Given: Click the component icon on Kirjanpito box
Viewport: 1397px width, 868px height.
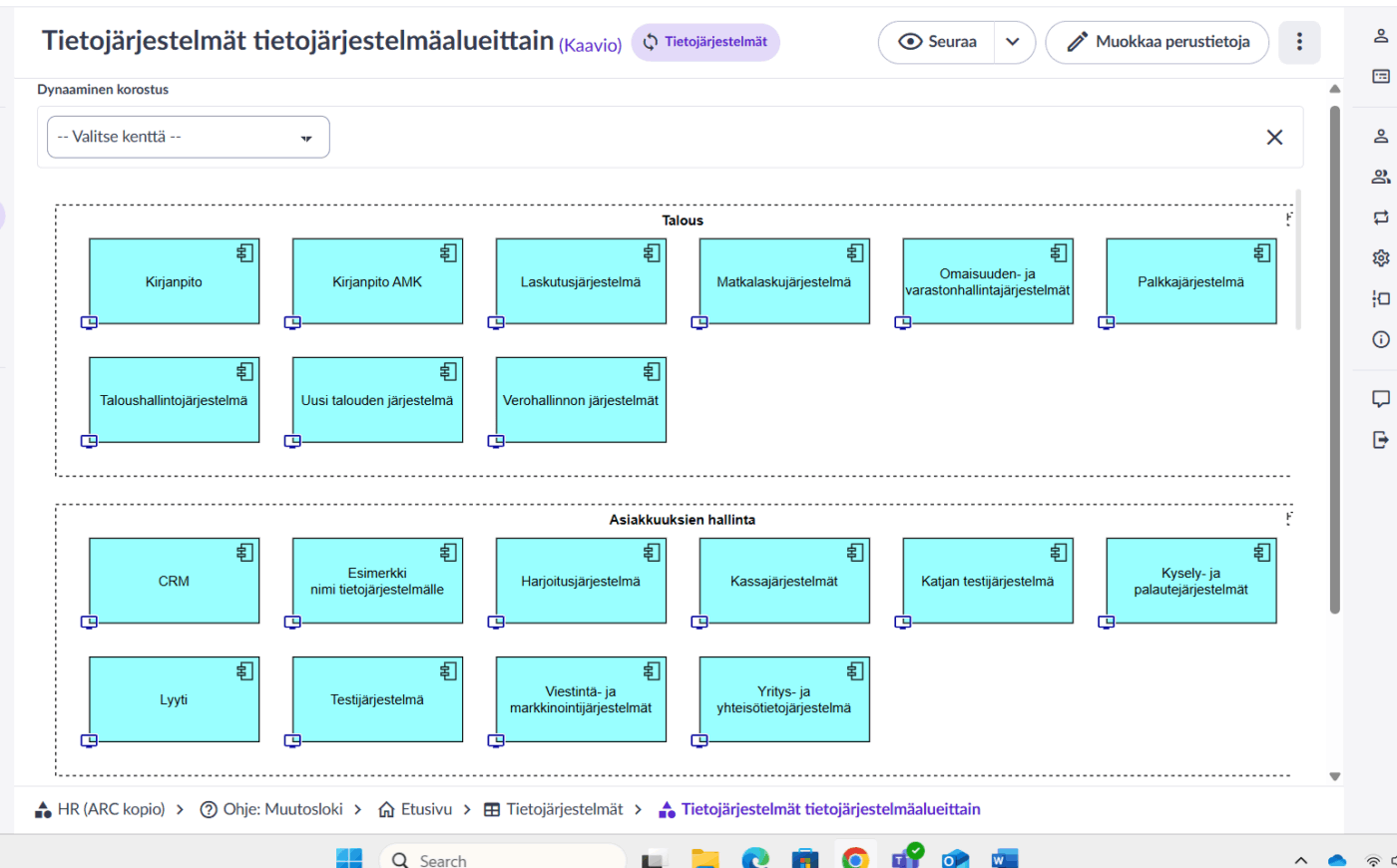Looking at the screenshot, I should (x=244, y=253).
